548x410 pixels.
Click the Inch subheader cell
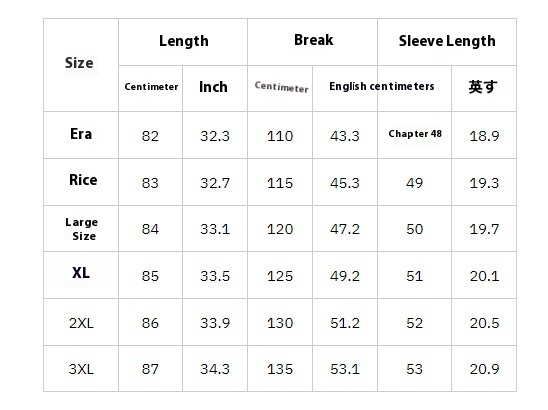pyautogui.click(x=213, y=87)
